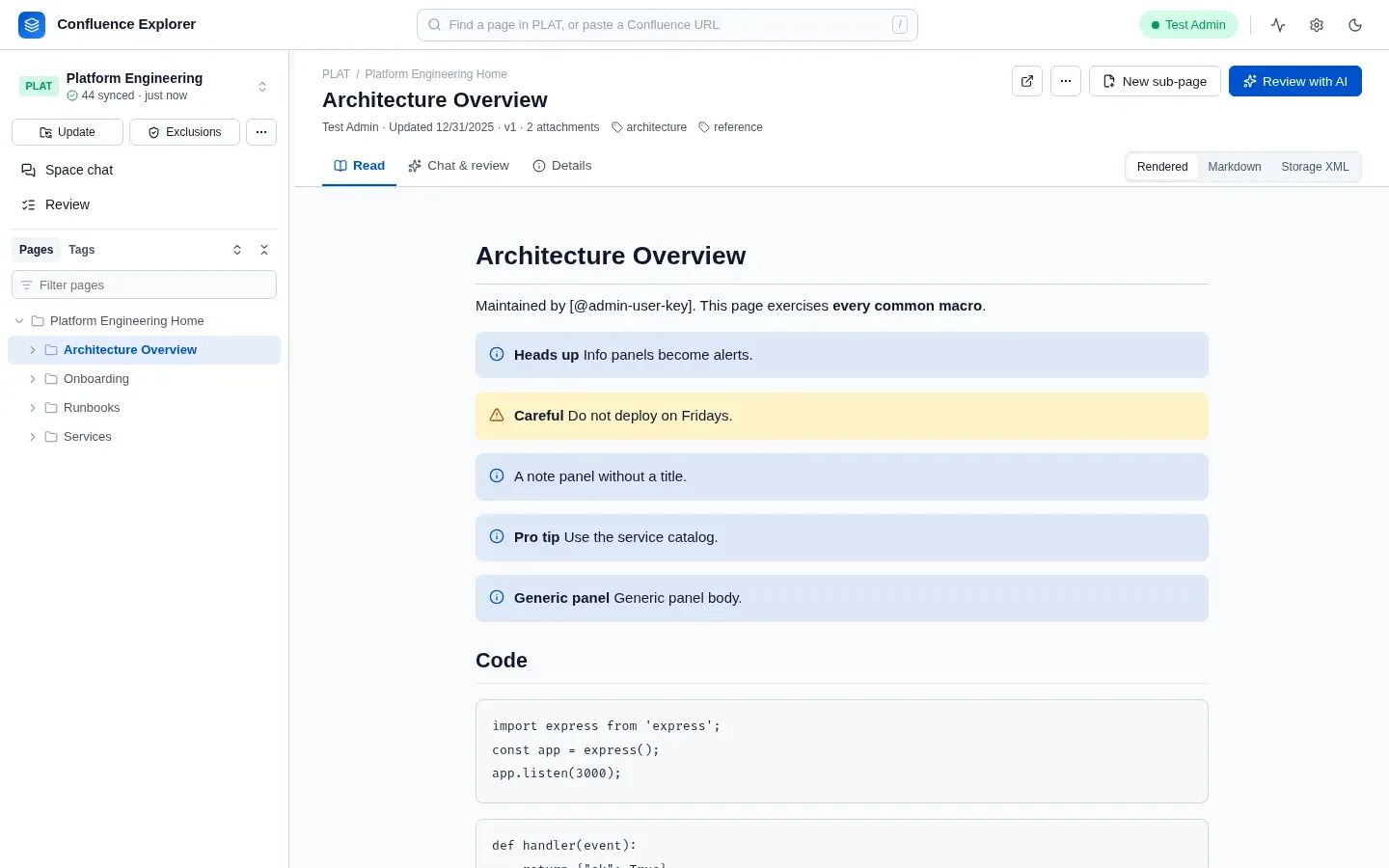This screenshot has width=1389, height=868.
Task: Create a New sub-page
Action: pos(1155,81)
